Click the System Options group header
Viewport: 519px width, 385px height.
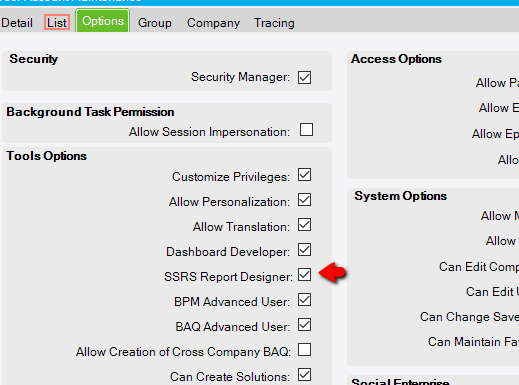400,196
